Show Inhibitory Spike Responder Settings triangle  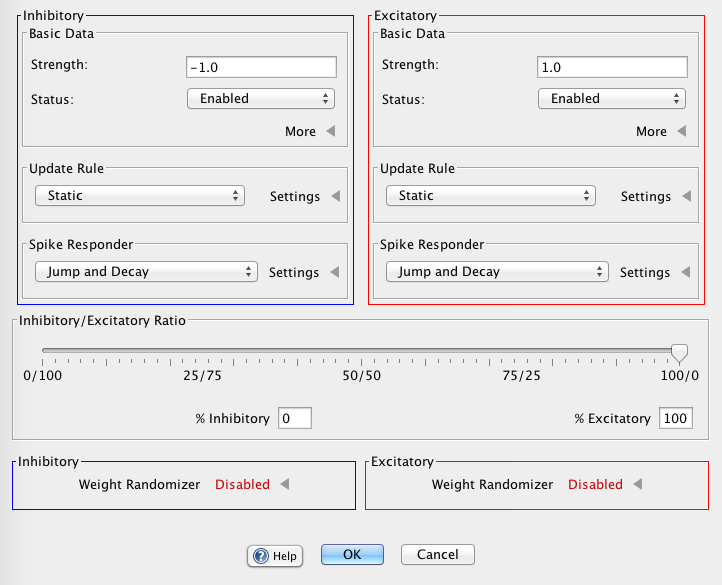point(335,272)
